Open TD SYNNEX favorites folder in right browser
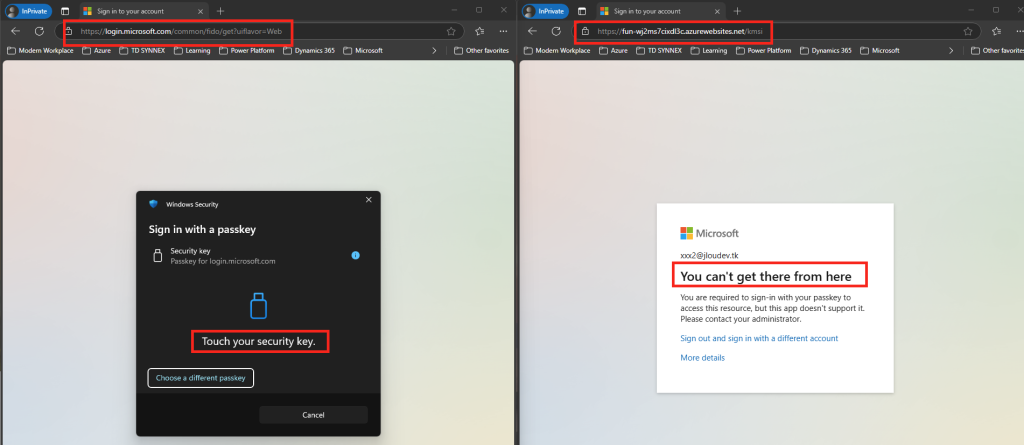Screen dimensions: 1024x445 [659, 50]
